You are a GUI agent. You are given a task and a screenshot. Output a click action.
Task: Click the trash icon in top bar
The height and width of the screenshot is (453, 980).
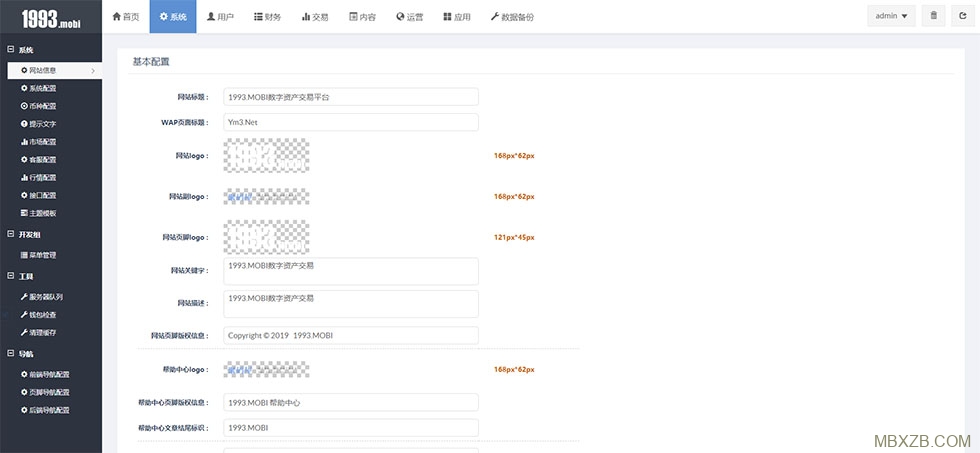tap(934, 16)
